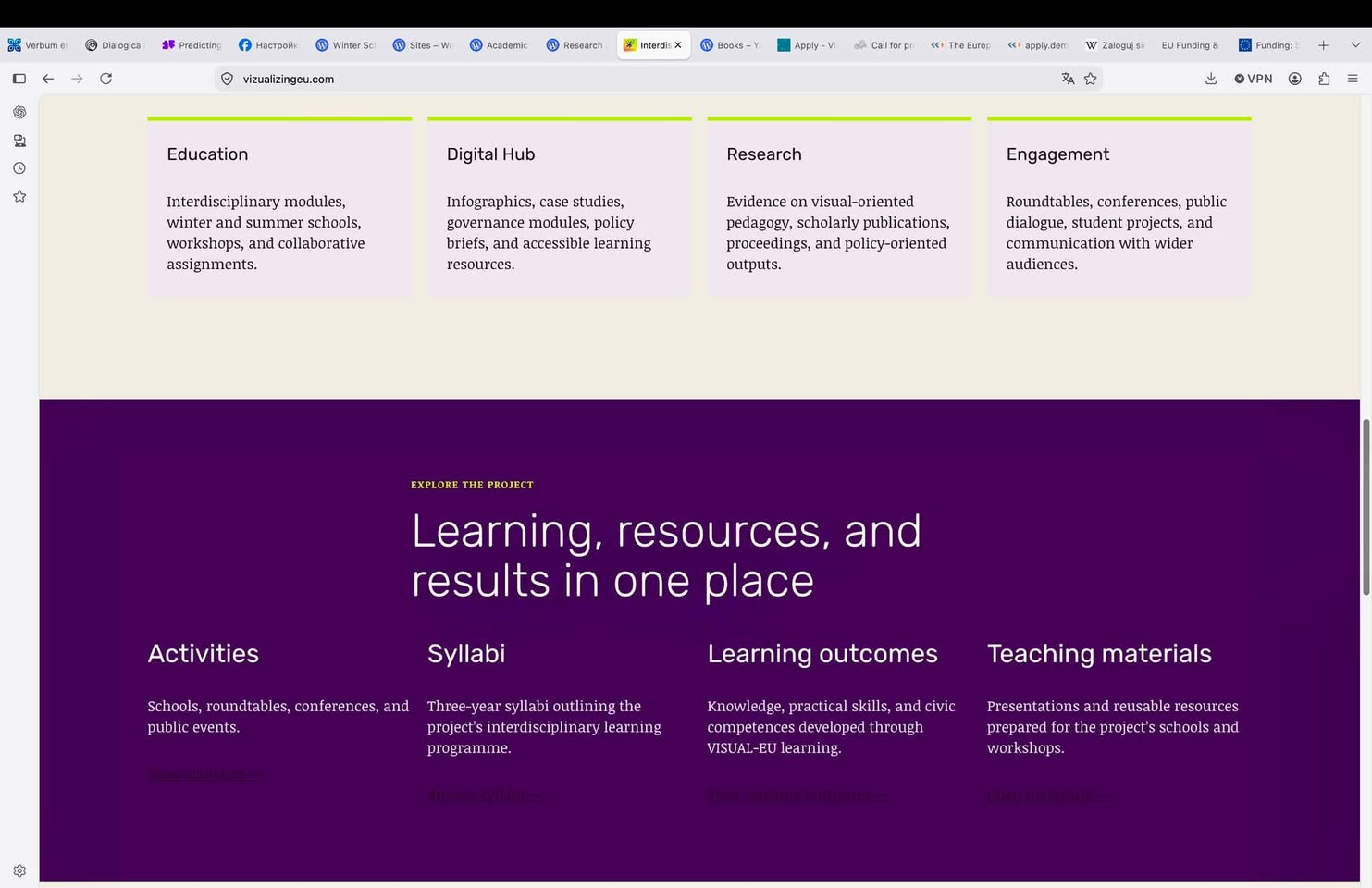Open sidebar settings gear icon
Viewport: 1372px width, 888px height.
19,870
